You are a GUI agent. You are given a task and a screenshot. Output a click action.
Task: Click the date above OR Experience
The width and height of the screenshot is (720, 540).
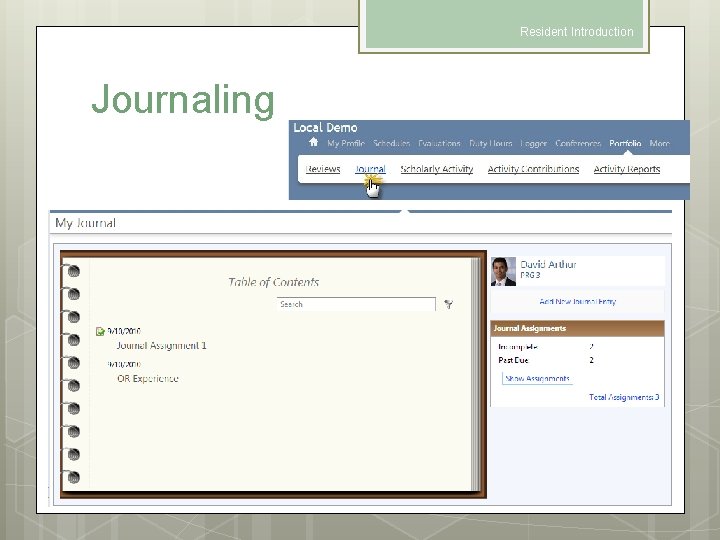click(124, 364)
